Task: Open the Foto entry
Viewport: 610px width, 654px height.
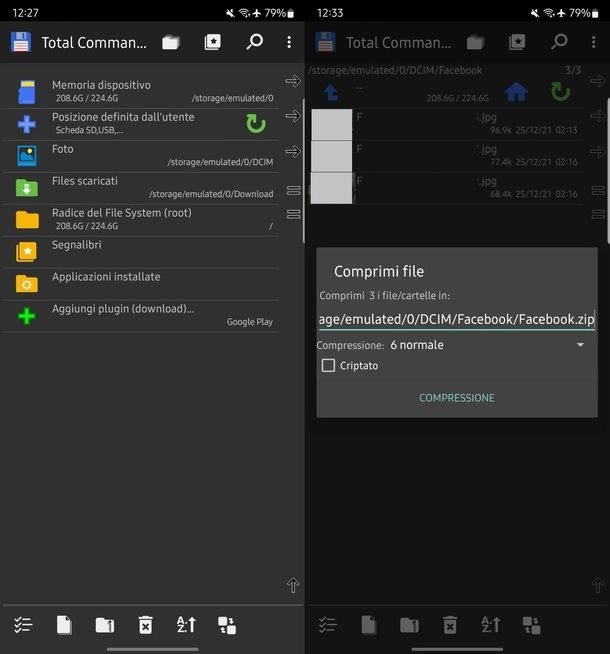Action: coord(141,155)
